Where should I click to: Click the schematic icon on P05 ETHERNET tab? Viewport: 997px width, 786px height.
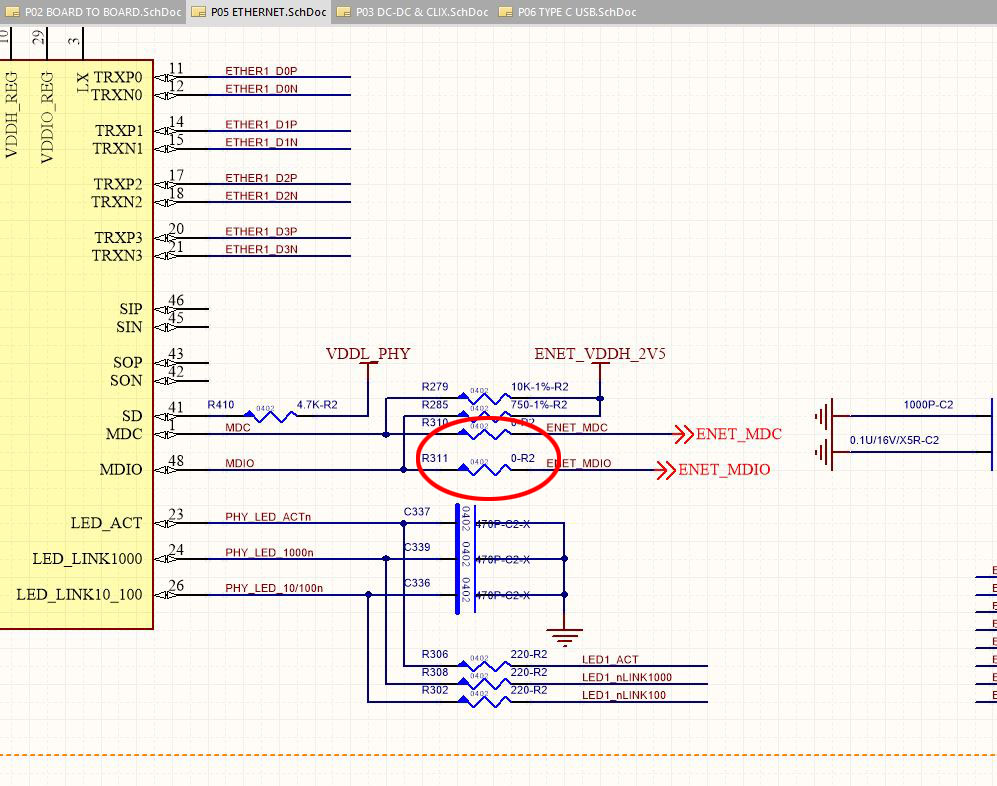point(200,13)
